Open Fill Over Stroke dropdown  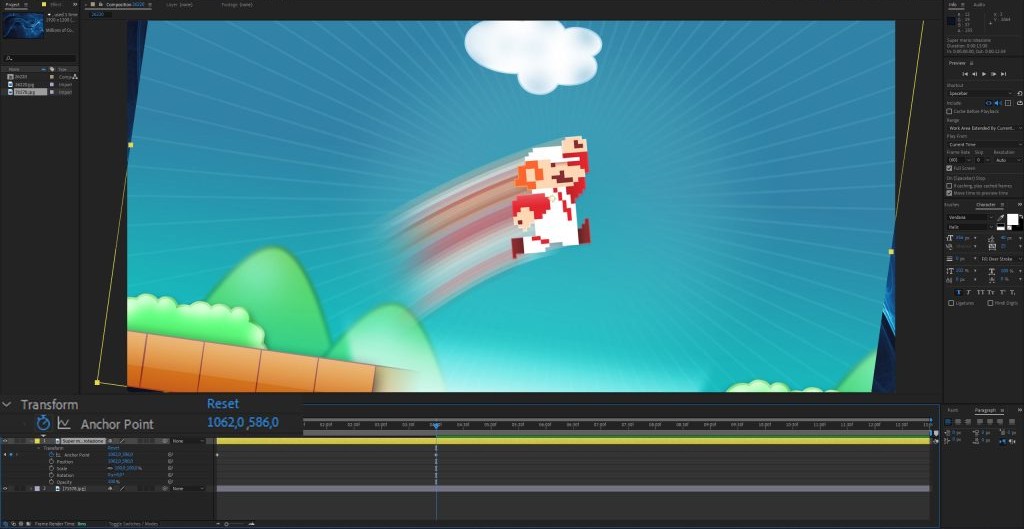click(x=1000, y=259)
